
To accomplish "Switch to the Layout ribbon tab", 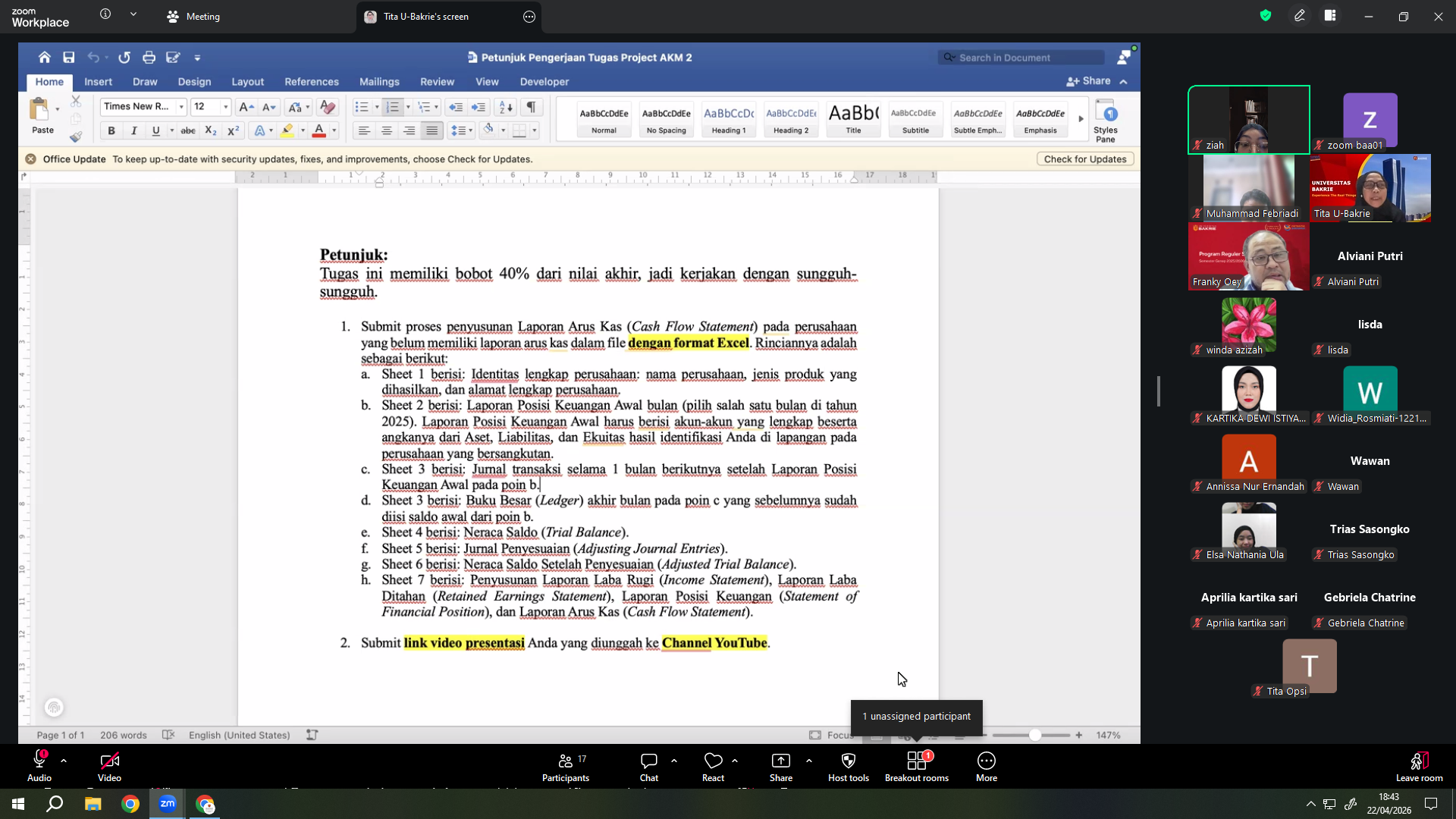I will [x=248, y=82].
